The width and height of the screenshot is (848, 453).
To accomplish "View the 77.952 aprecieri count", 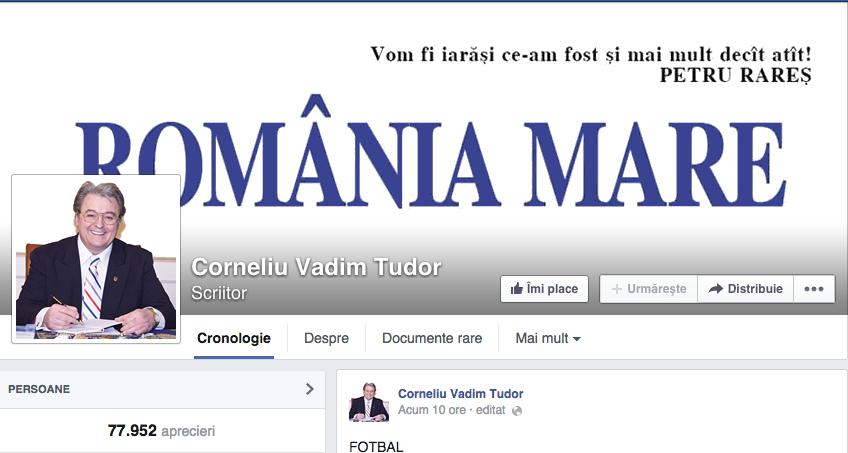I will pos(161,431).
